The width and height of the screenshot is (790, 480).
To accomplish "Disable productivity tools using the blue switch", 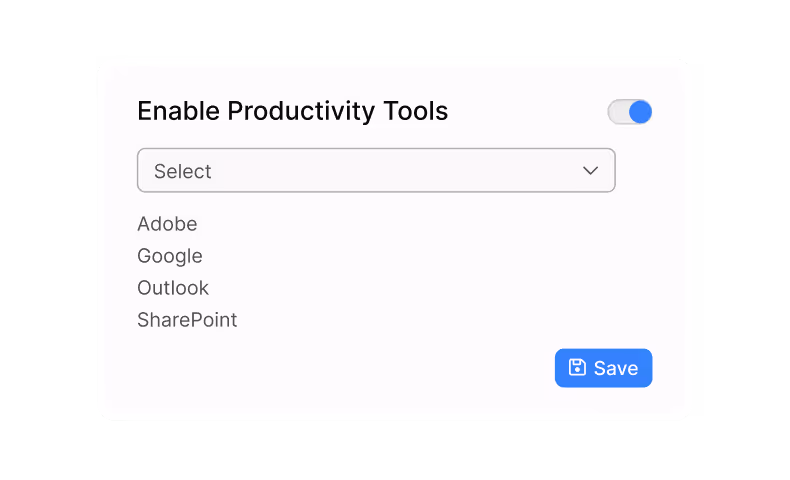I will 629,112.
